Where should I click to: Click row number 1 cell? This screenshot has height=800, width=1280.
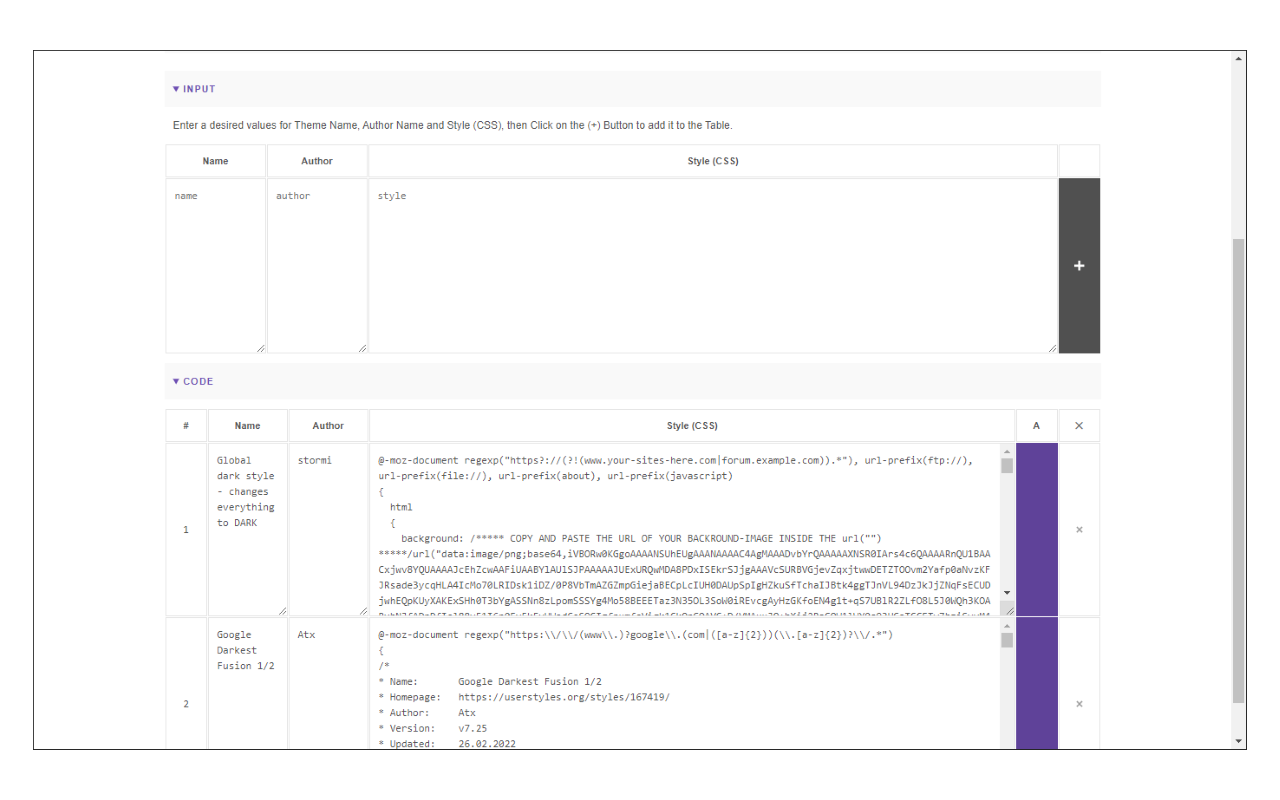tap(186, 530)
